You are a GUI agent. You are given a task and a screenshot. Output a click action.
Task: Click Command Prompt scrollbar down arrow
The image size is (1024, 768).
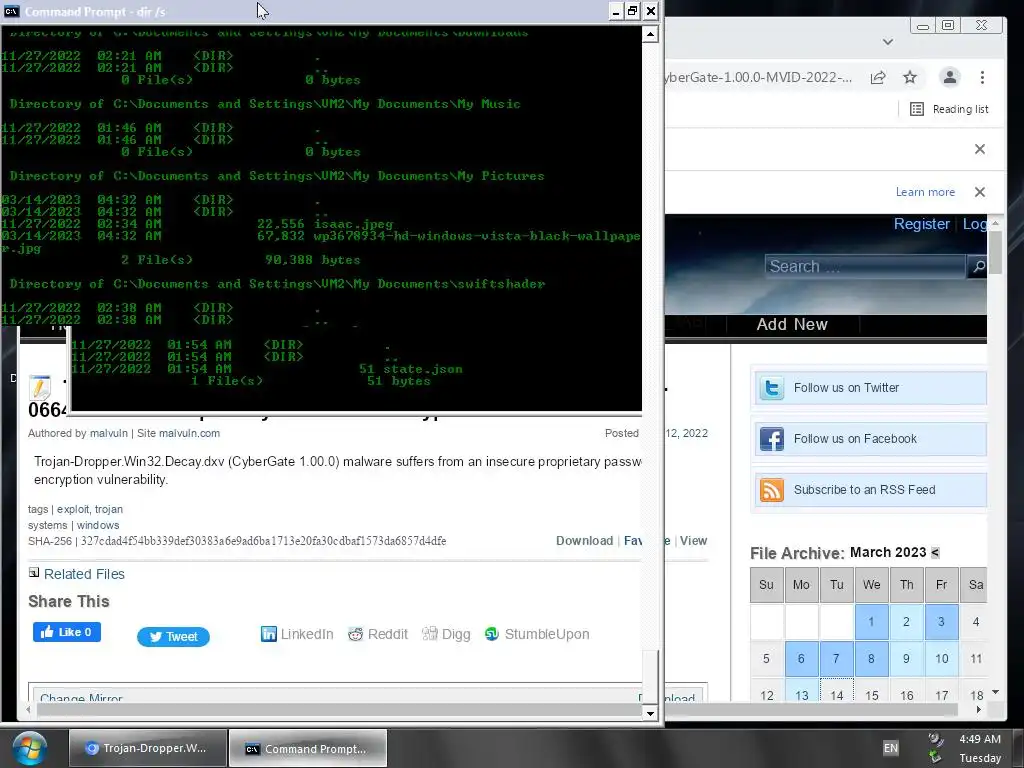650,713
